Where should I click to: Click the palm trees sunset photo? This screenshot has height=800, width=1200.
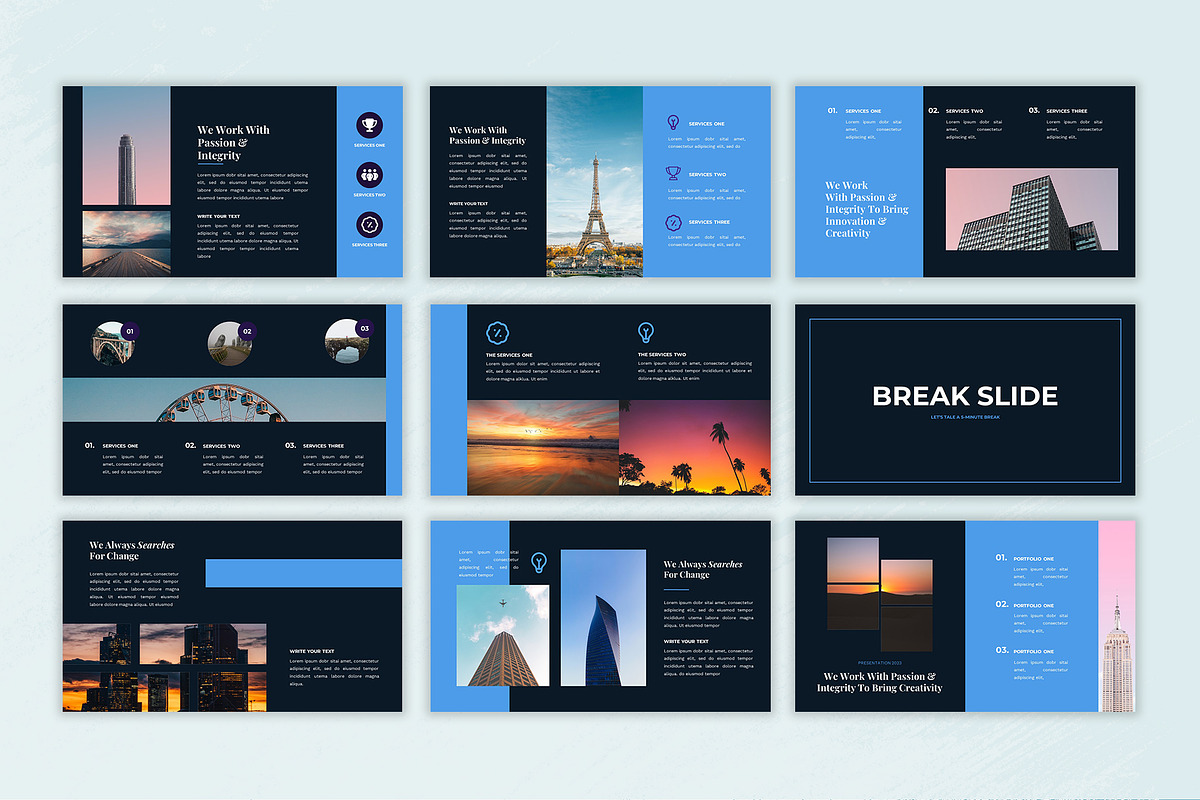click(695, 447)
